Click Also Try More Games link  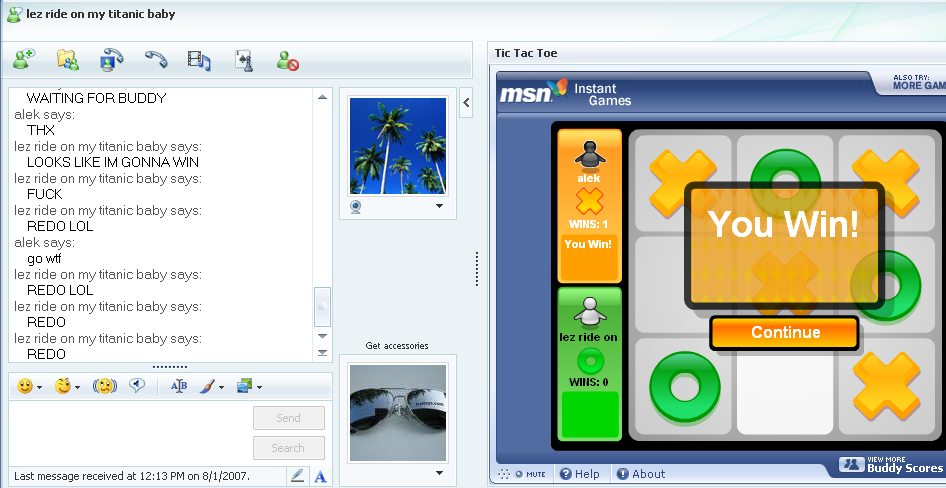pos(918,83)
